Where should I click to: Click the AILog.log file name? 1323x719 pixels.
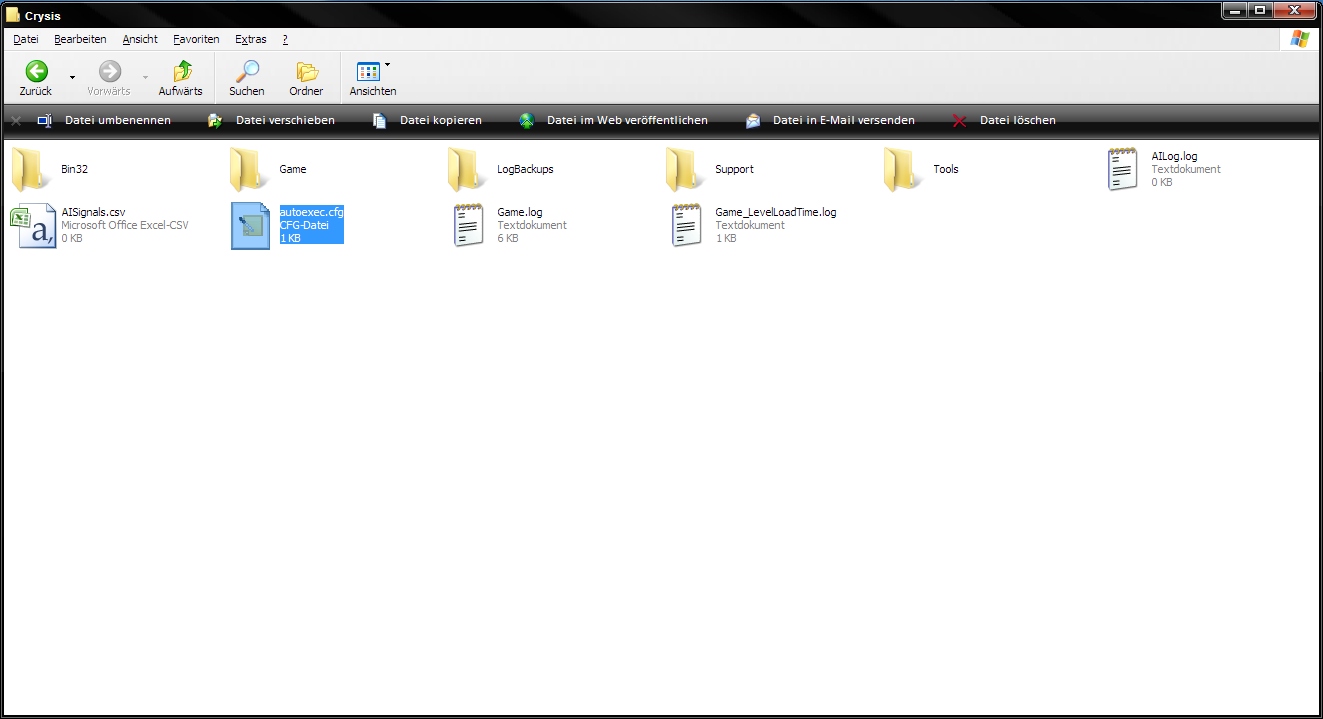coord(1174,157)
